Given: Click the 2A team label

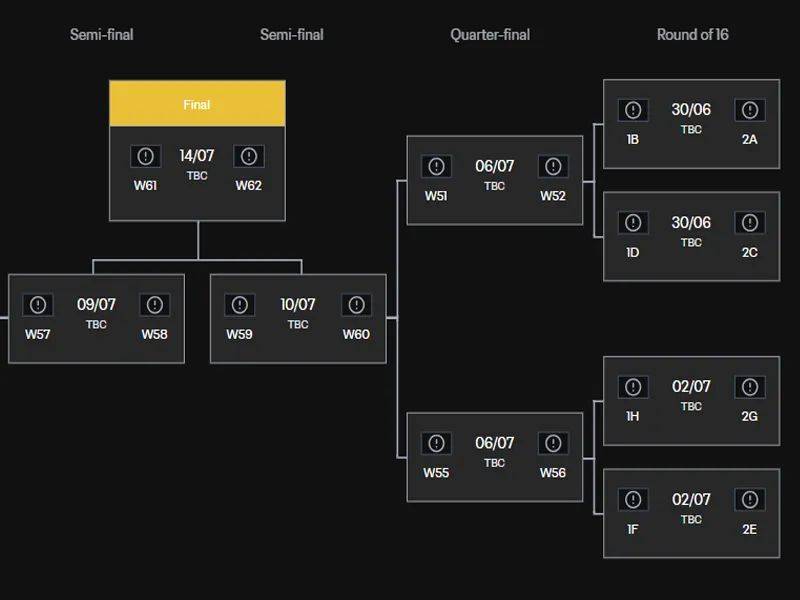Looking at the screenshot, I should point(749,139).
